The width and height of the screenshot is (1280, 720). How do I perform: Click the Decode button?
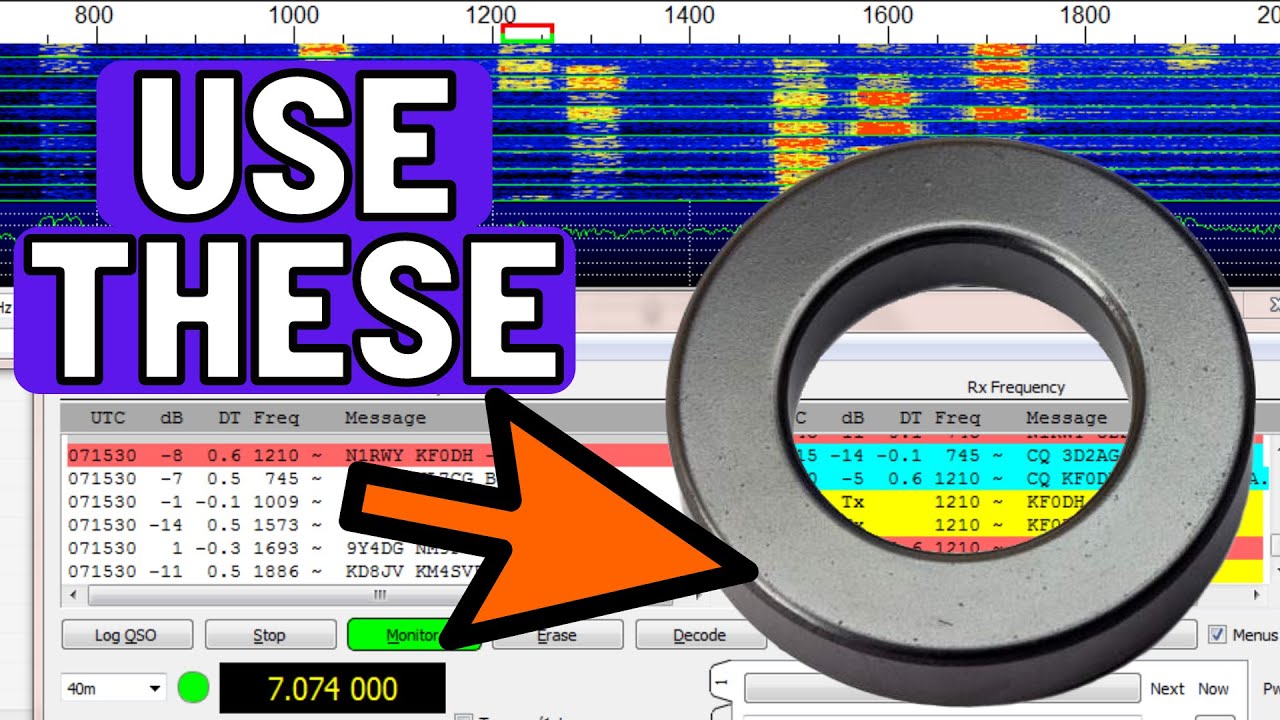699,635
